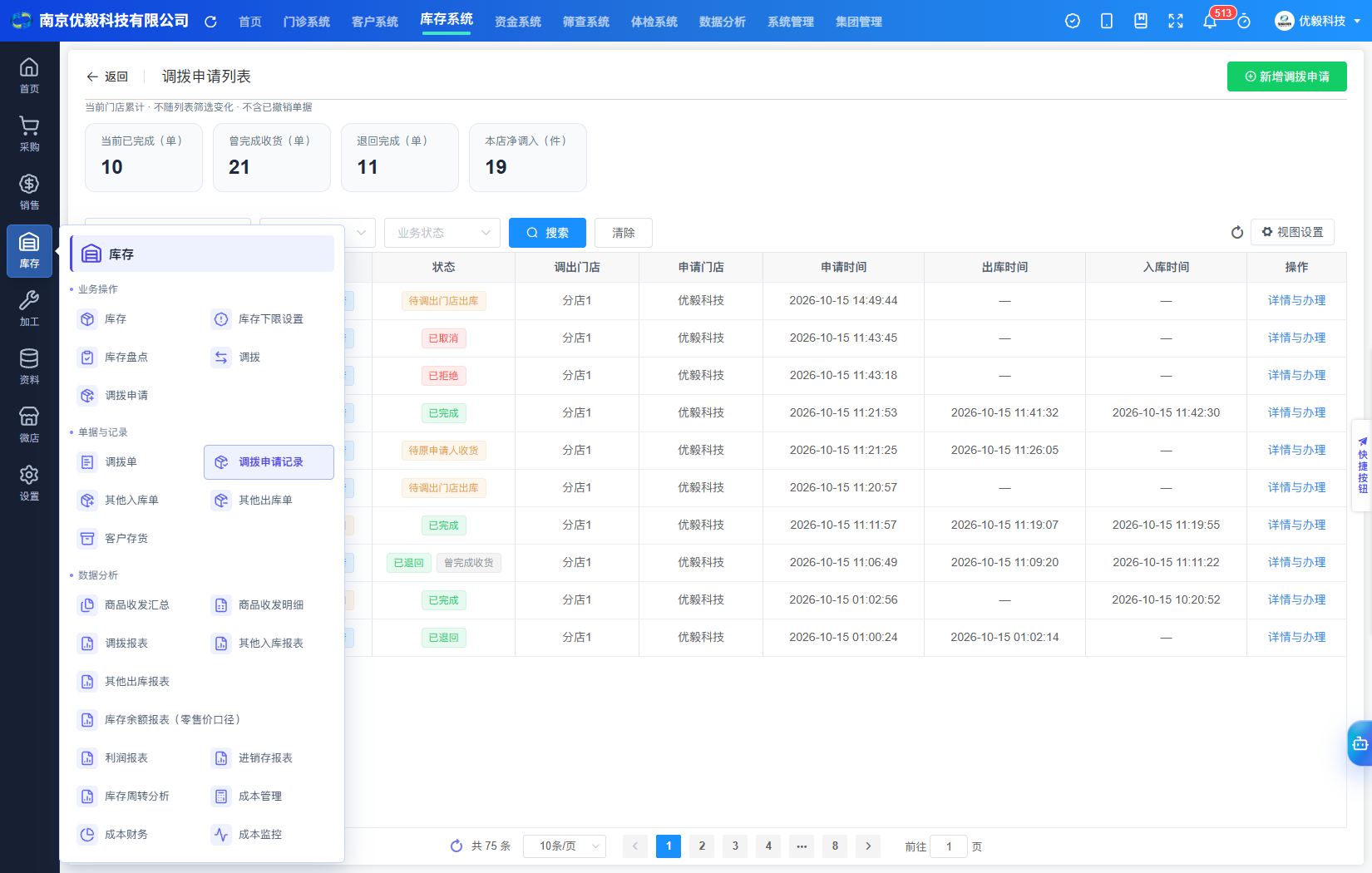The image size is (1372, 873).
Task: Open the 优毅科技 user account dropdown
Action: pyautogui.click(x=1318, y=21)
